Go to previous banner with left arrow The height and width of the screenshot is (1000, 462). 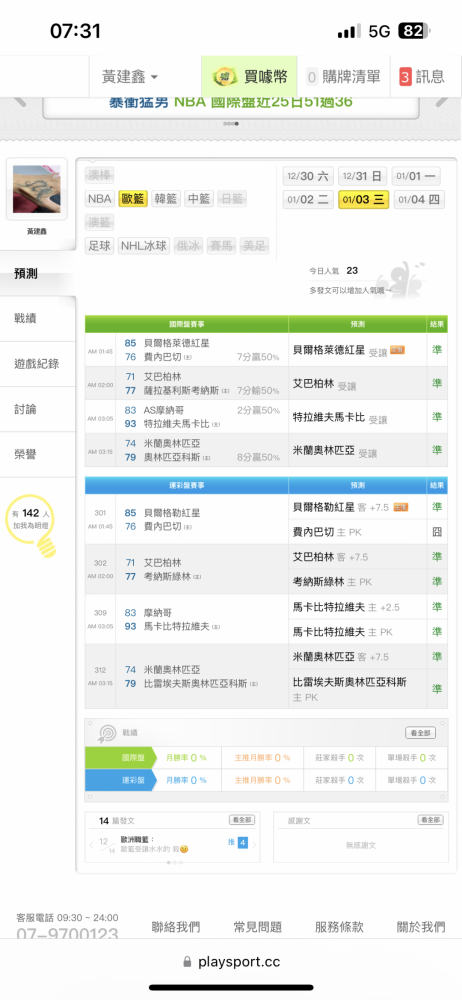coord(19,100)
